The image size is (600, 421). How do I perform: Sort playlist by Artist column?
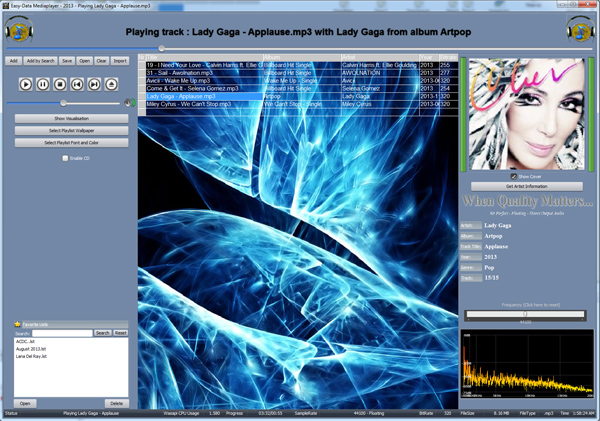pos(380,57)
